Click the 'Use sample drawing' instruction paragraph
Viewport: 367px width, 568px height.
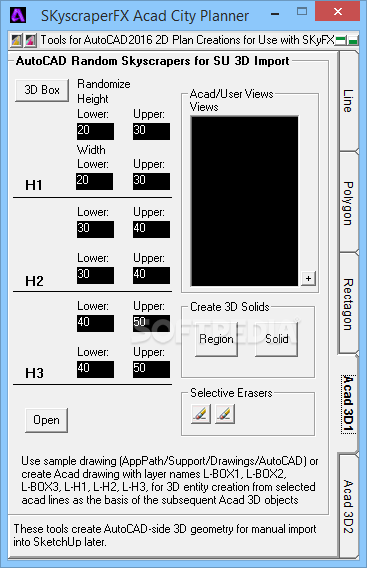point(169,480)
